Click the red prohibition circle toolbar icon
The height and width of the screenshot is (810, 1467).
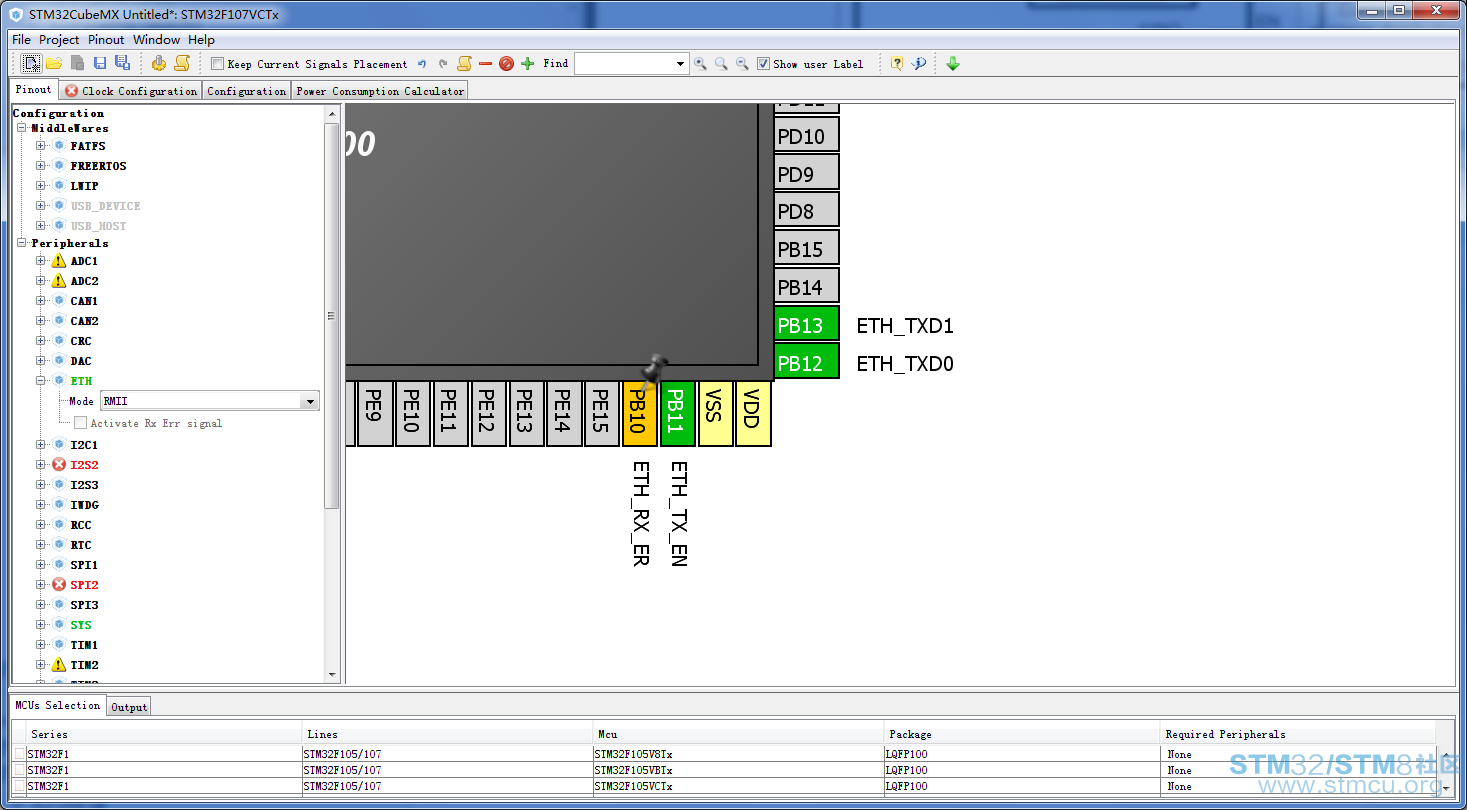click(x=506, y=64)
